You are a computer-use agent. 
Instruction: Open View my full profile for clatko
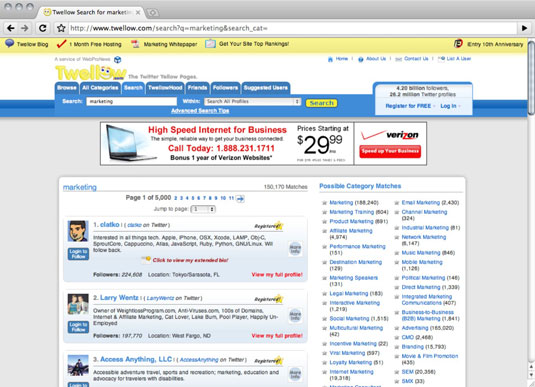[x=277, y=275]
